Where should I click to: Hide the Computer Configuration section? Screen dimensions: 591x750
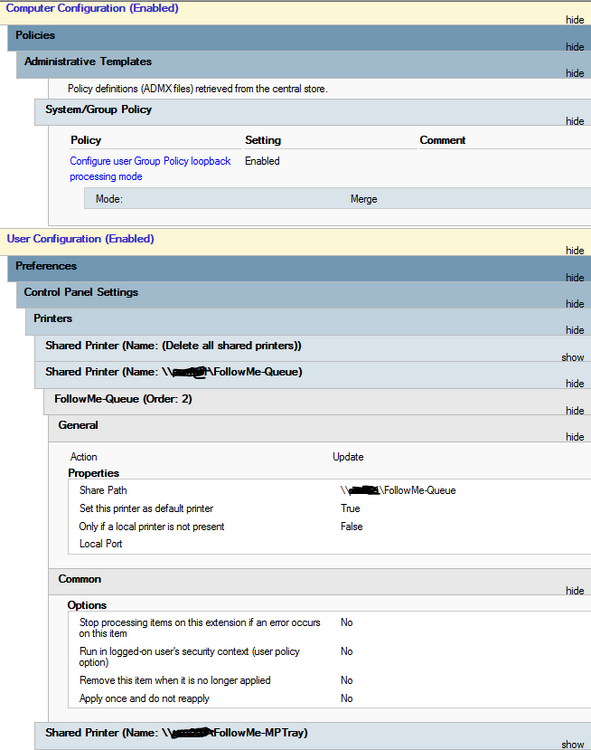pyautogui.click(x=575, y=20)
